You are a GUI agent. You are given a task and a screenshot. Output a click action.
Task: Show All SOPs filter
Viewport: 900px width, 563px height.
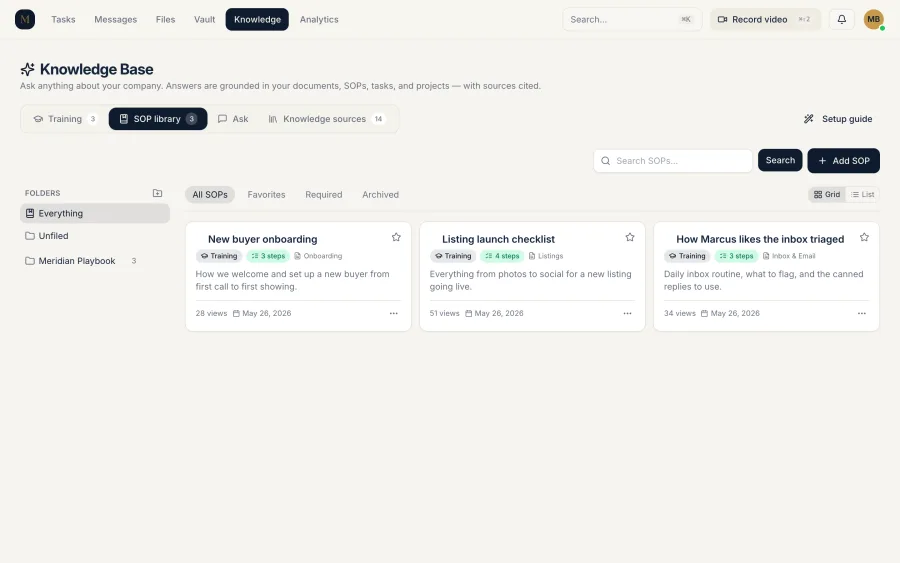(x=210, y=195)
